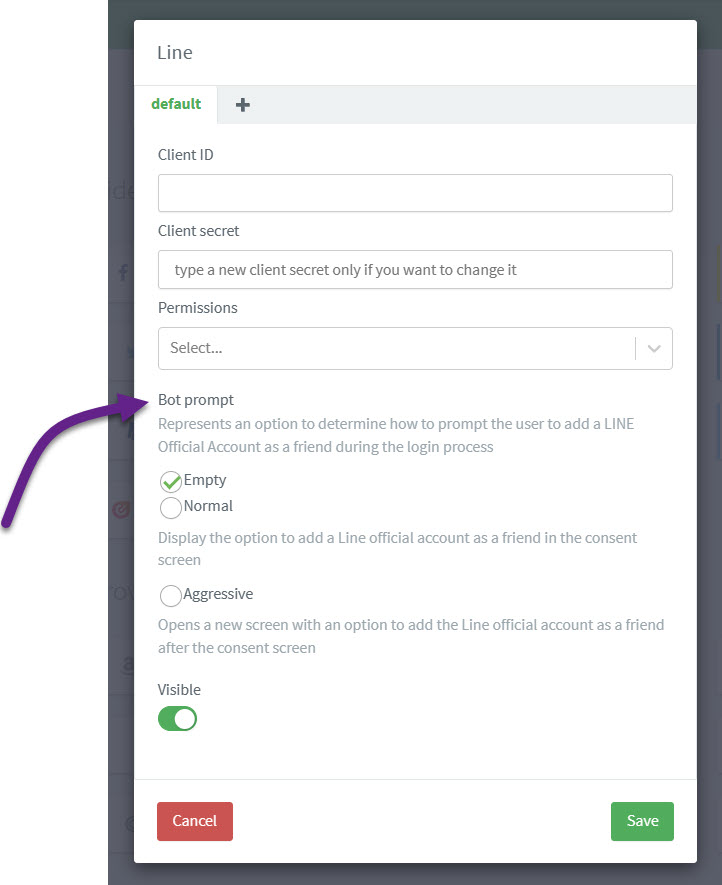Click the Line dialog title
This screenshot has width=722, height=885.
pyautogui.click(x=175, y=52)
